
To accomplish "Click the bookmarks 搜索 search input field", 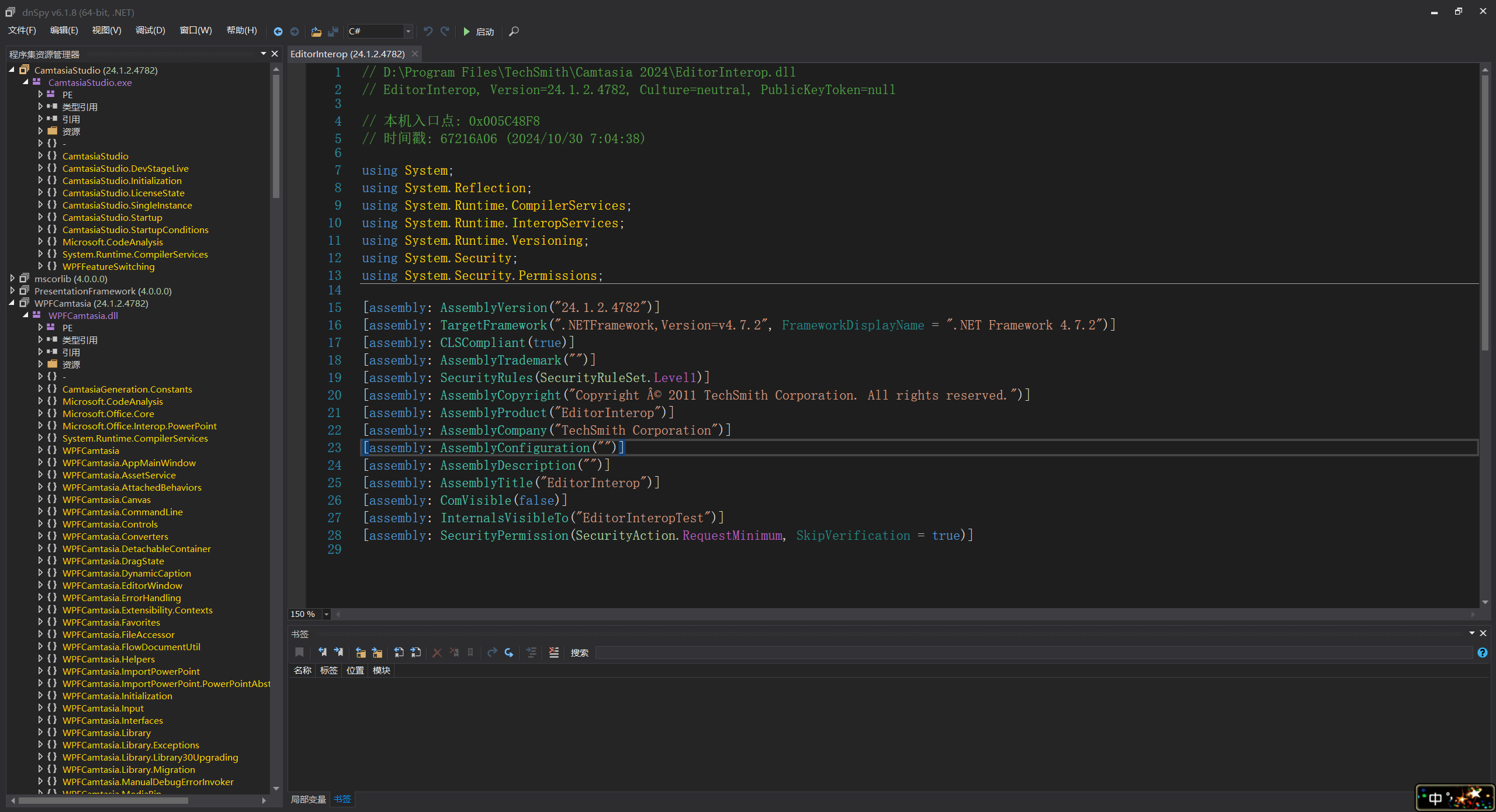I will point(1033,653).
